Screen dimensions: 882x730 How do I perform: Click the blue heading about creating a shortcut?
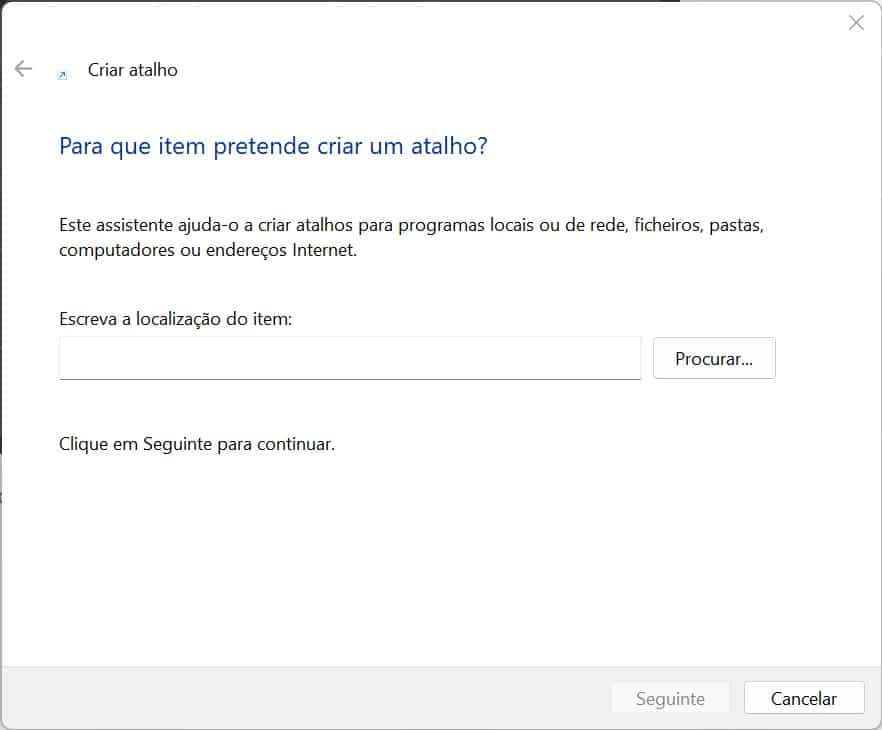click(x=273, y=146)
